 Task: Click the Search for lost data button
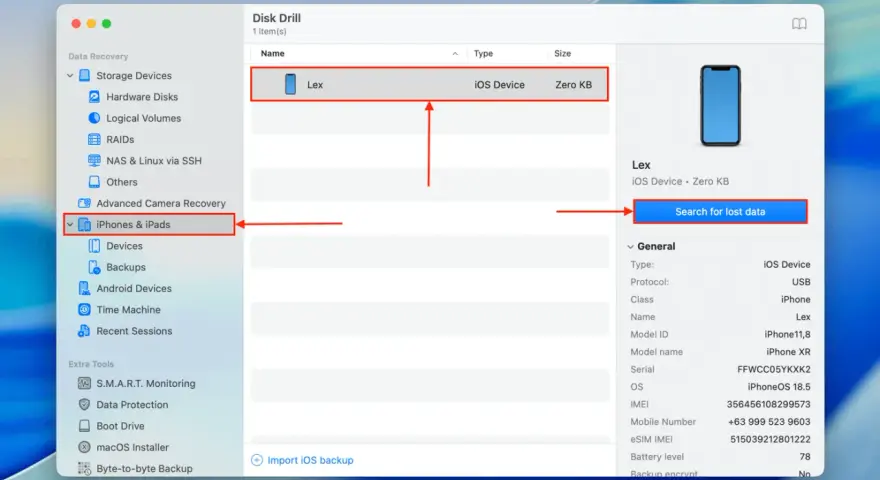coord(720,212)
